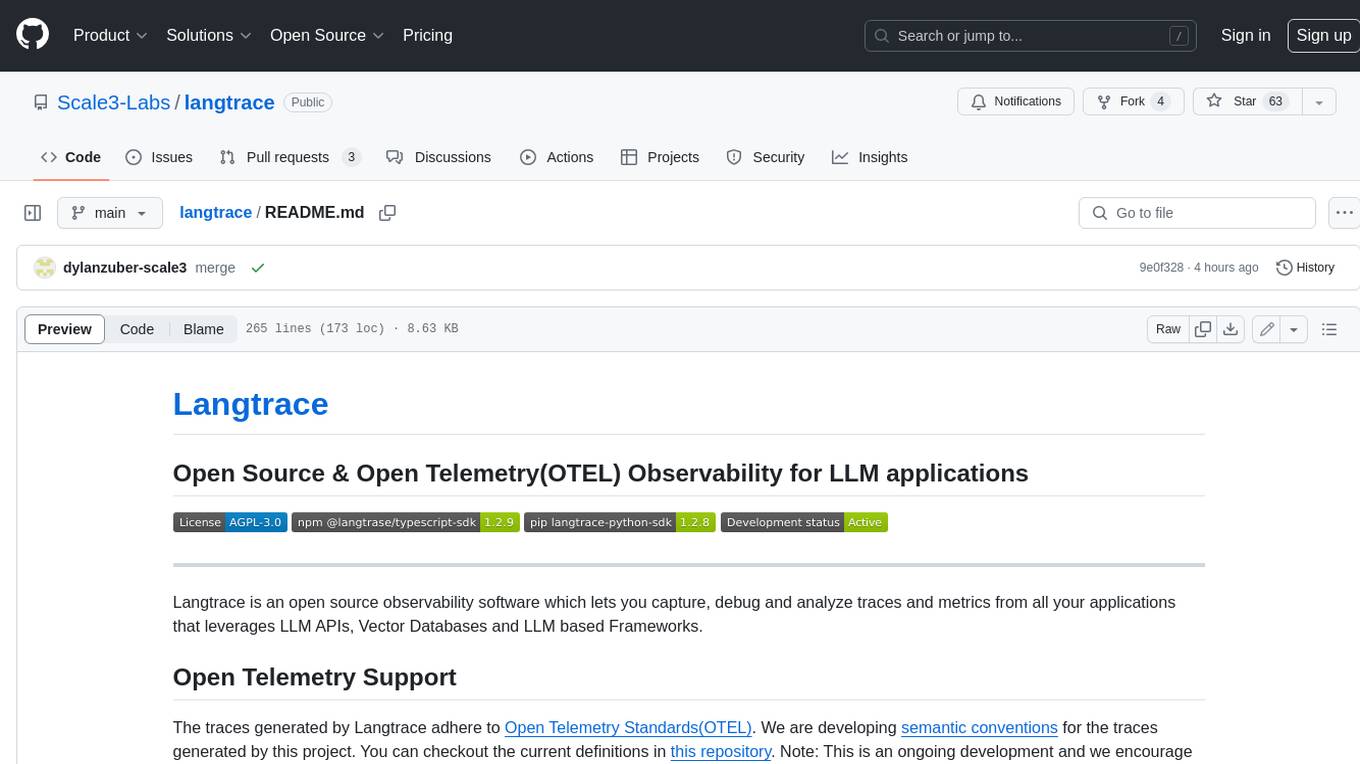
Task: Open the main branch selector
Action: pos(110,213)
